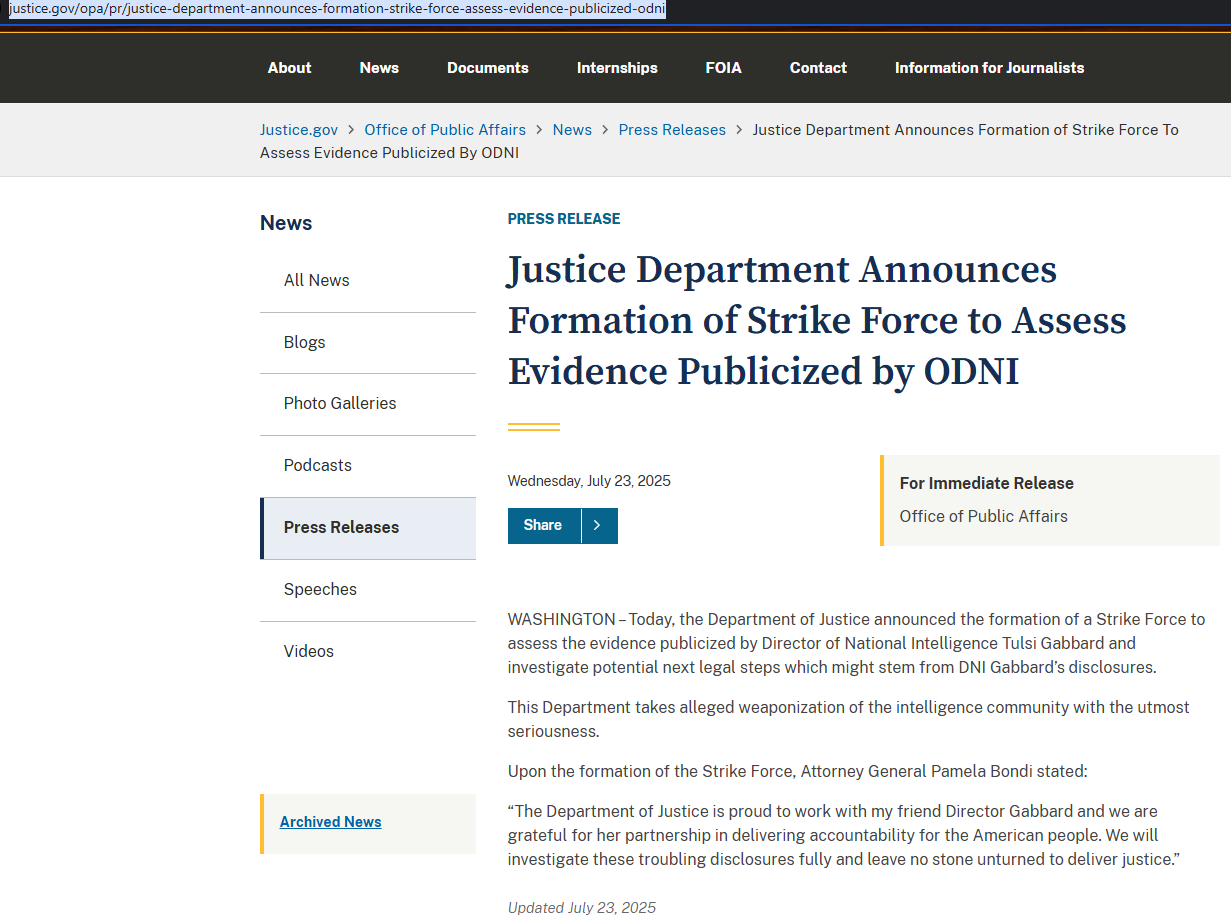1231x921 pixels.
Task: Follow the Justice.gov breadcrumb link
Action: [299, 130]
